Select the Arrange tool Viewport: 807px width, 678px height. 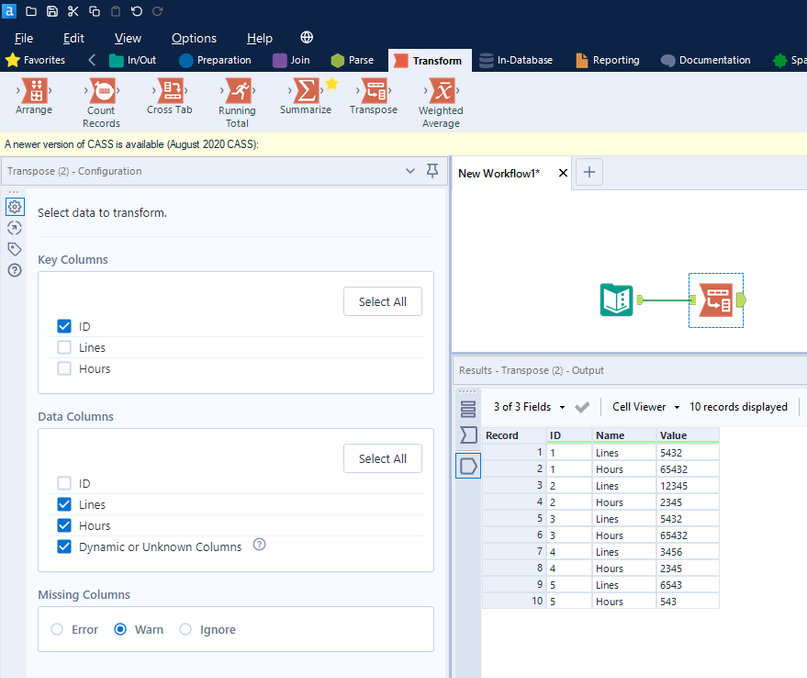[x=34, y=96]
